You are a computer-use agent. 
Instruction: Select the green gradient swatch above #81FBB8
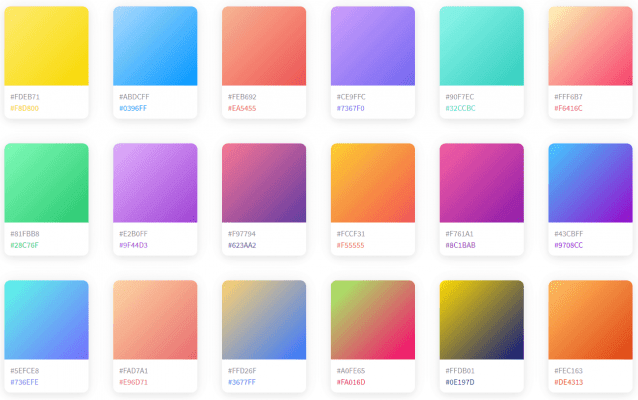tap(46, 183)
